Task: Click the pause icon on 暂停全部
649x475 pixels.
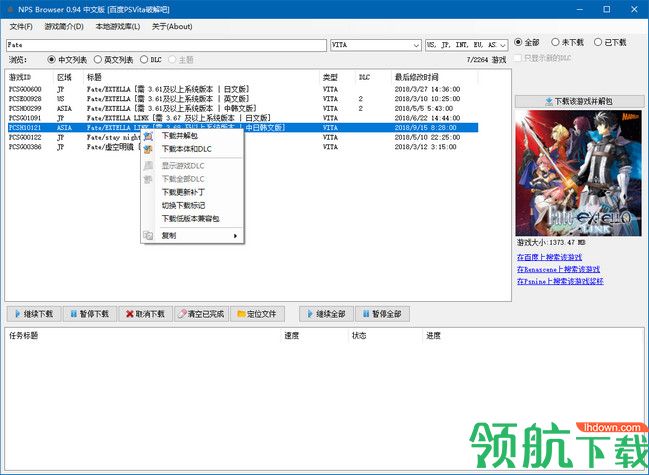Action: click(366, 314)
